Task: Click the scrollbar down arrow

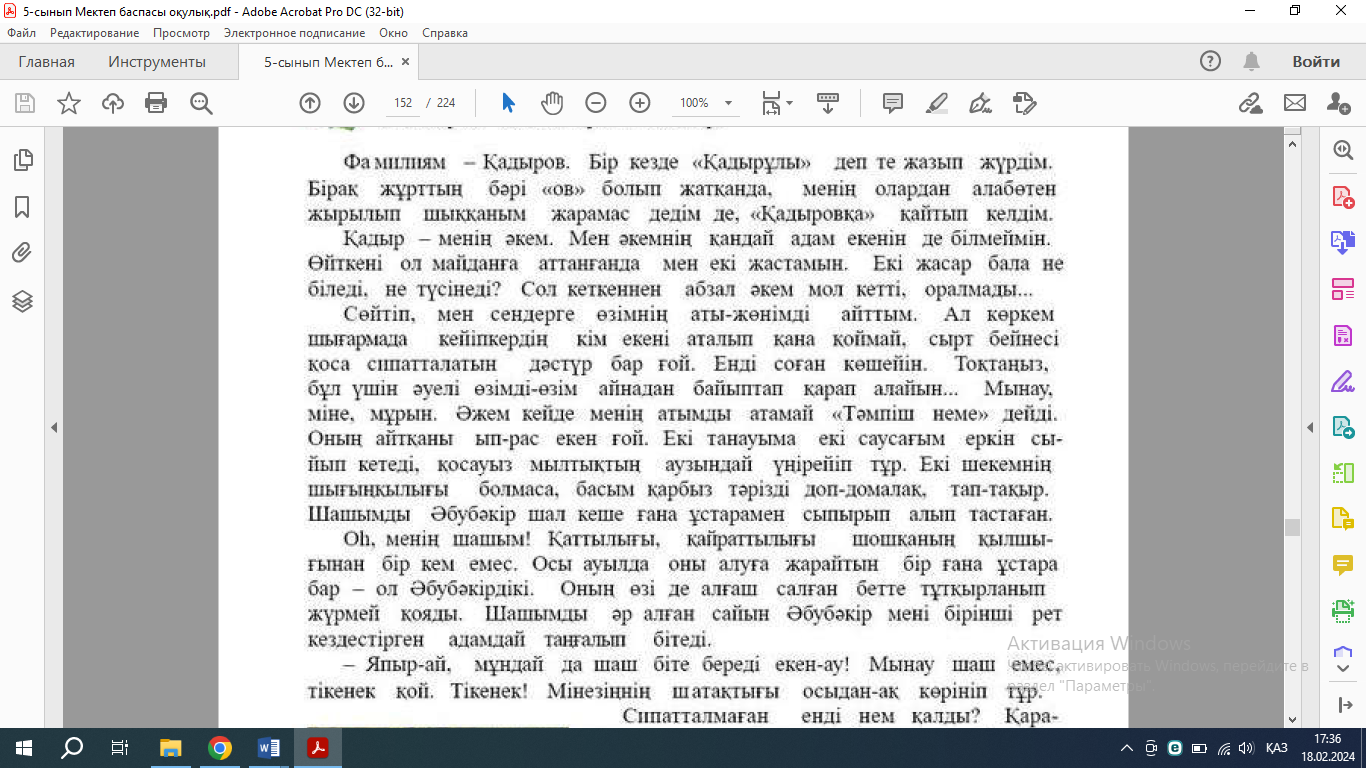Action: click(1293, 720)
